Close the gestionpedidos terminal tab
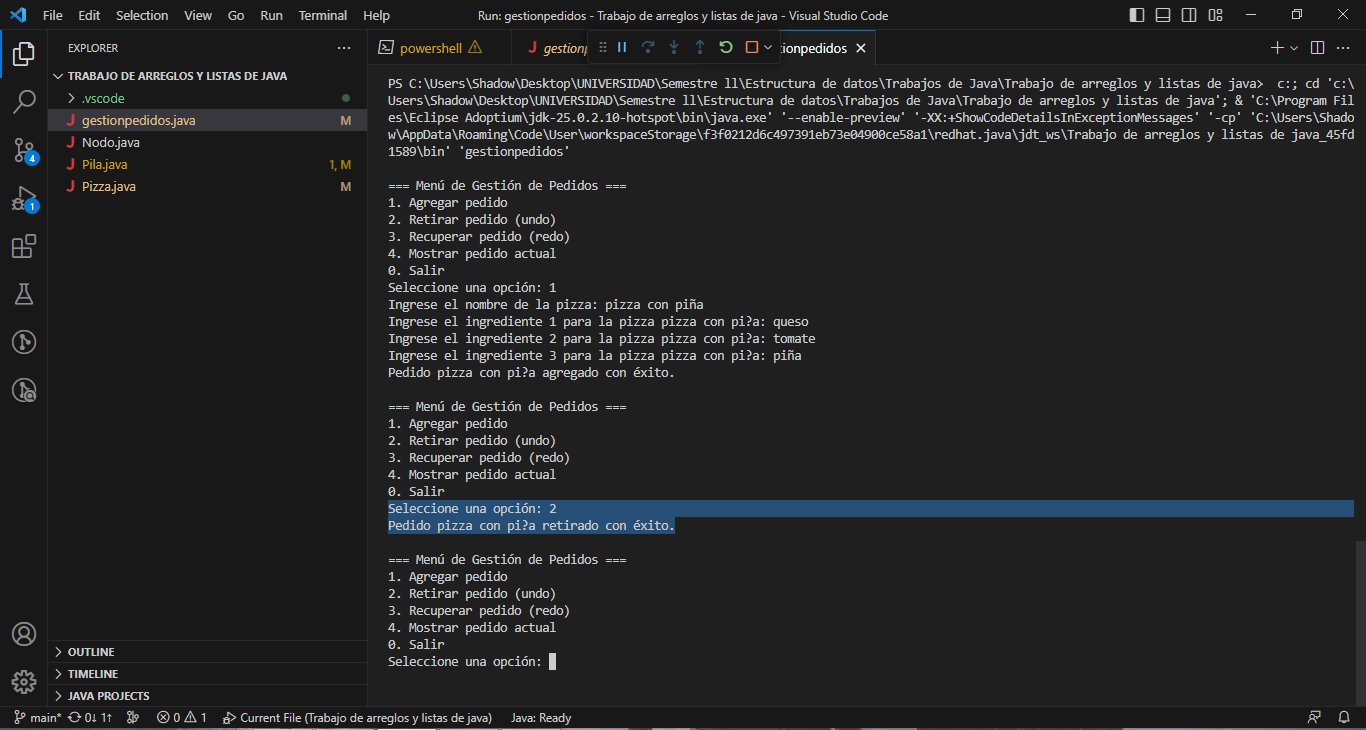Viewport: 1366px width, 730px height. [x=861, y=48]
